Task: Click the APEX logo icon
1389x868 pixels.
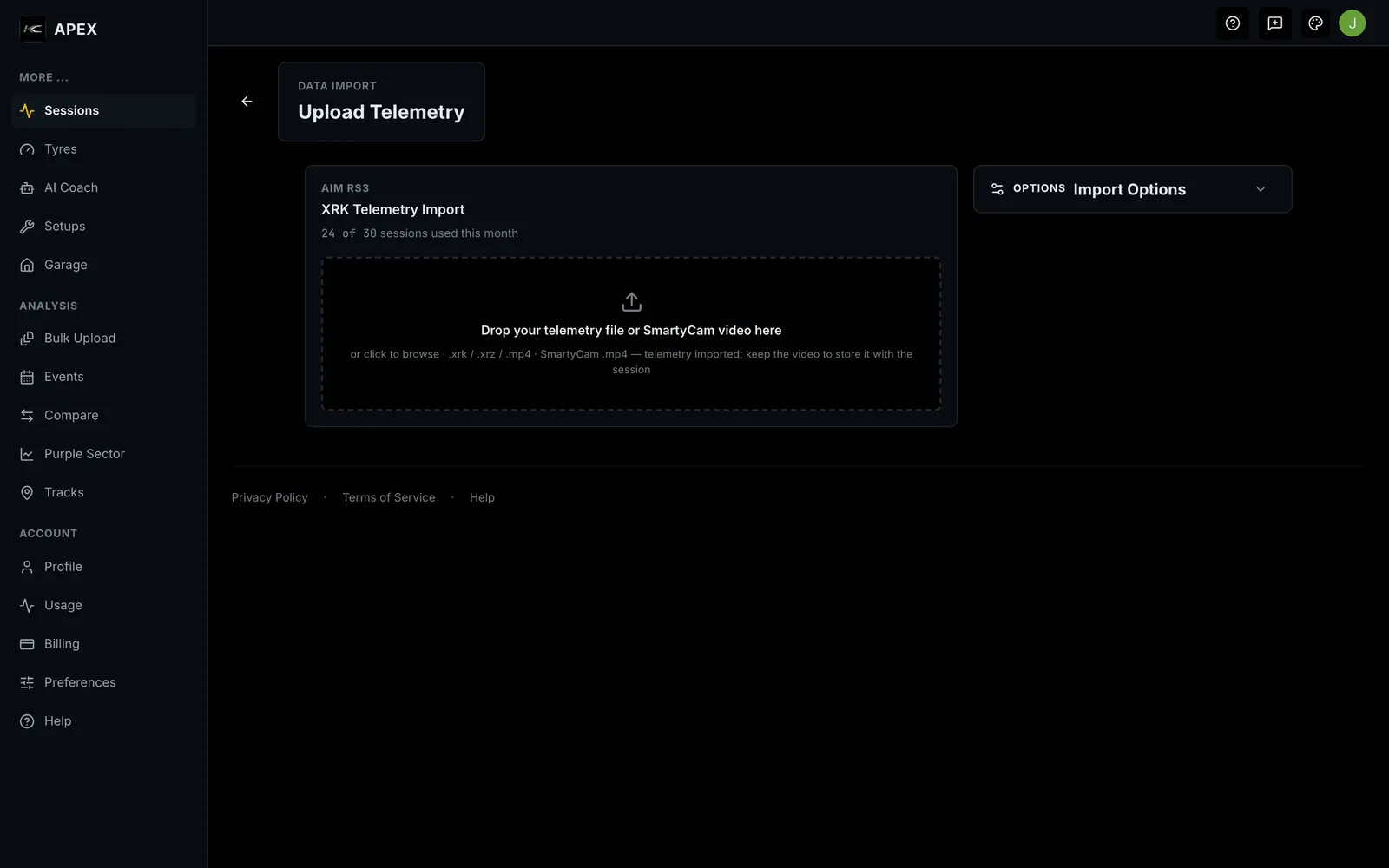Action: (32, 29)
